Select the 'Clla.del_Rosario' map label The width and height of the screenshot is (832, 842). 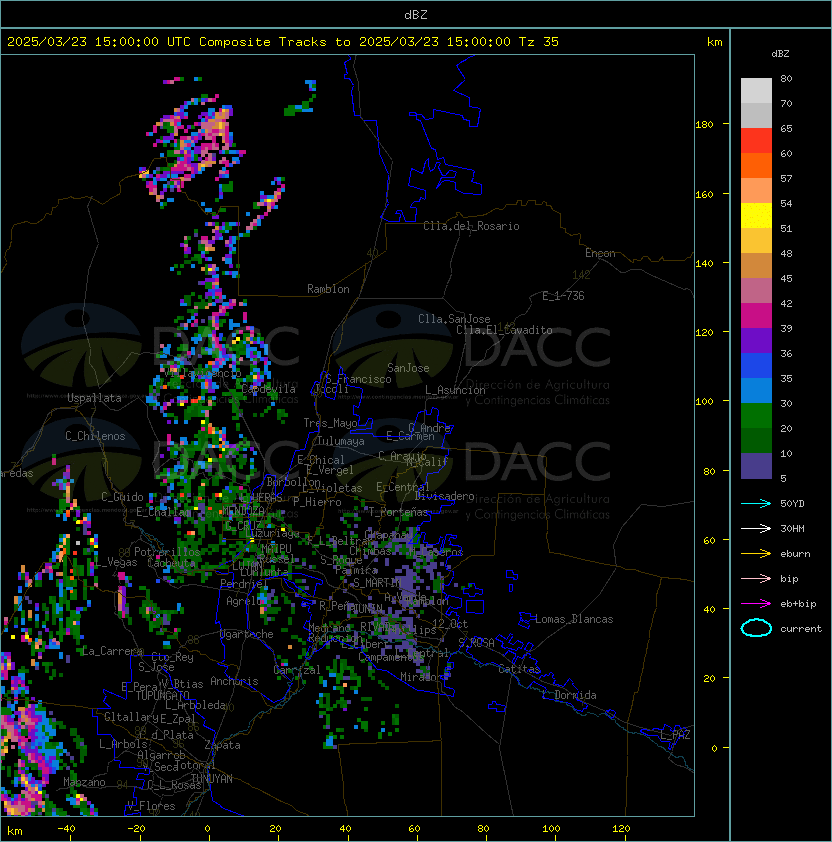471,226
